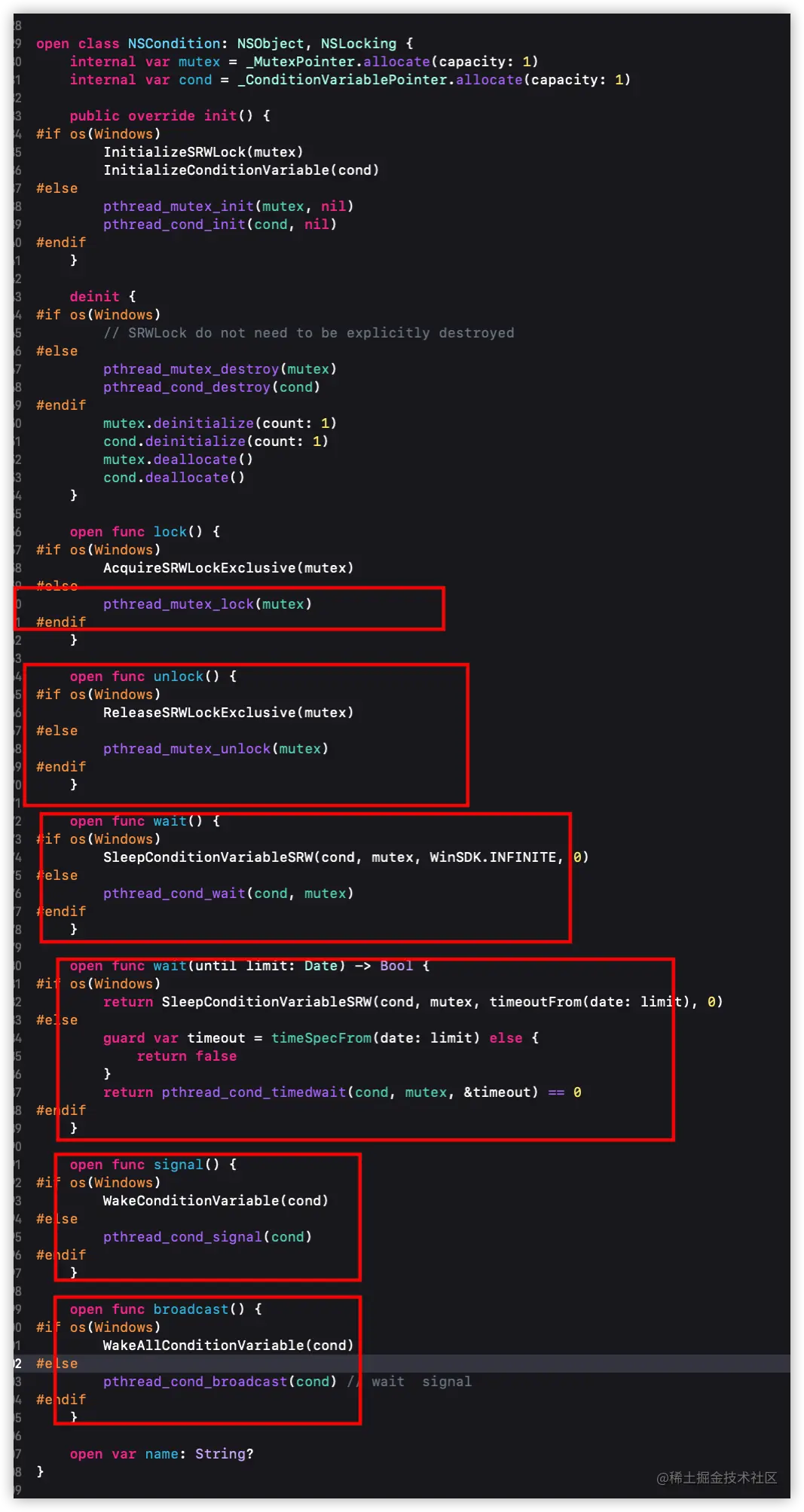804x1512 pixels.
Task: Click the pthread_cond_destroy(cond) call
Action: [212, 387]
